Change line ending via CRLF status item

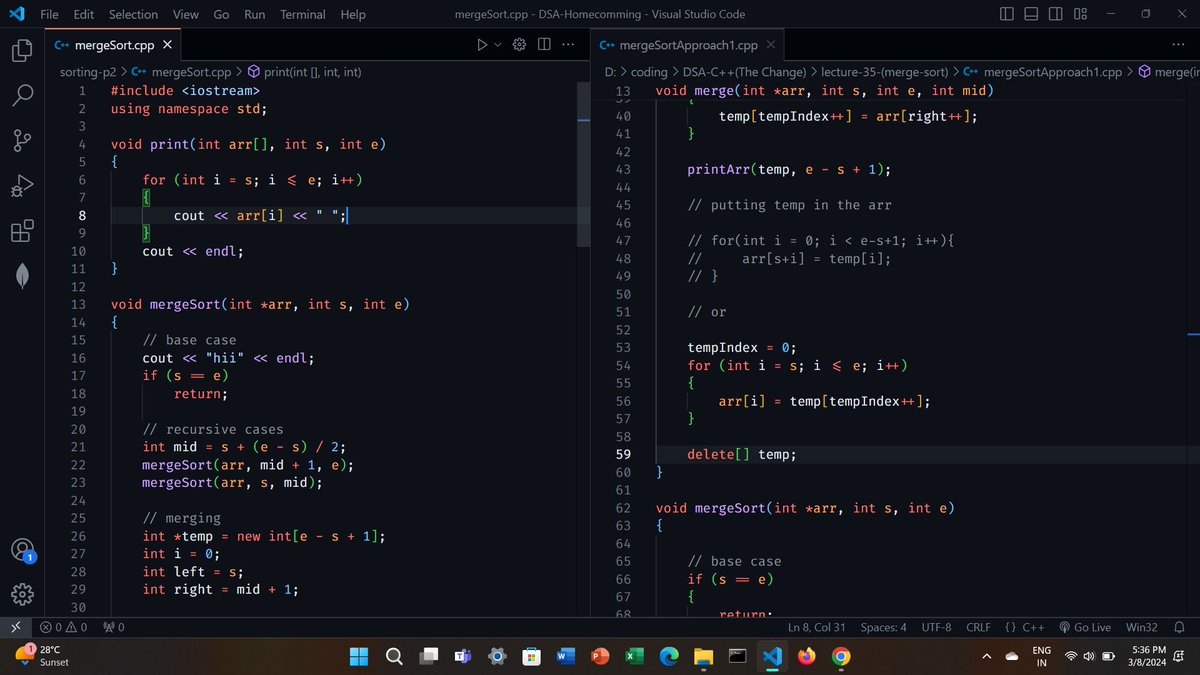[978, 627]
